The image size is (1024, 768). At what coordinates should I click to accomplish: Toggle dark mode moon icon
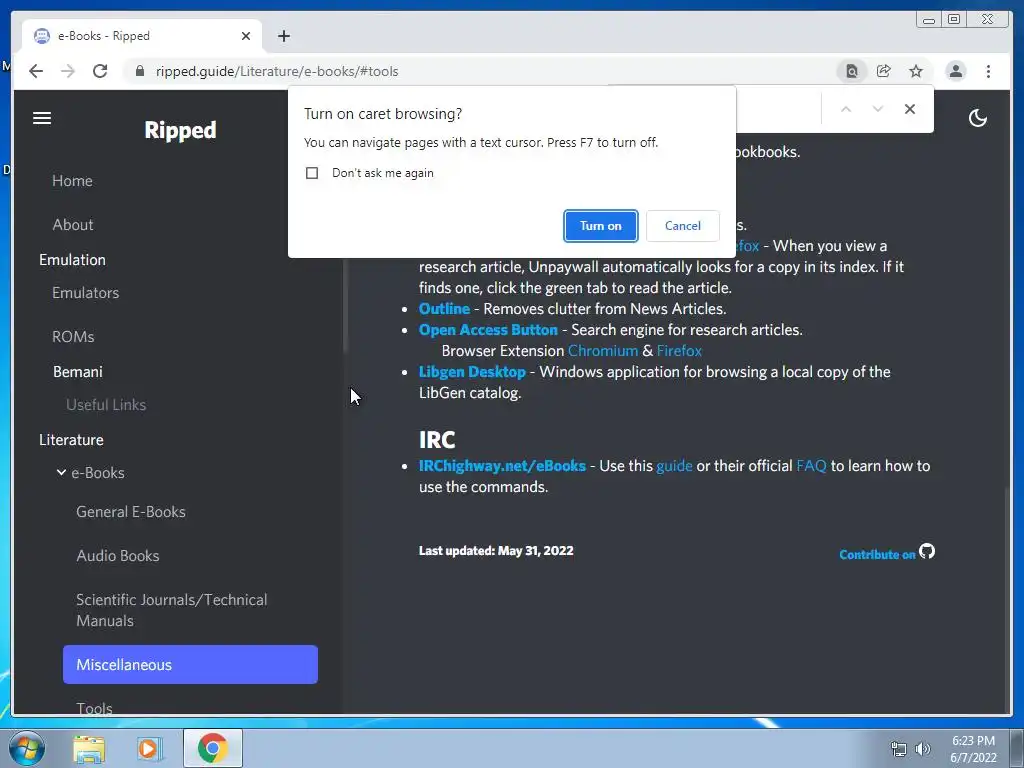pos(977,118)
